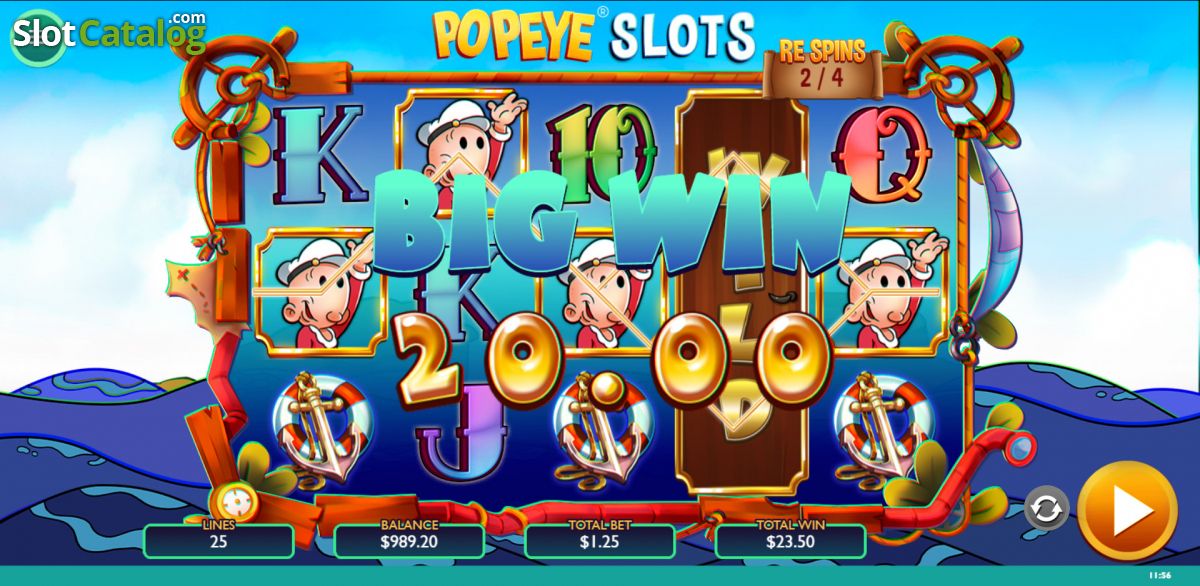1200x586 pixels.
Task: Open the SlotCatalog.com logo link
Action: pyautogui.click(x=108, y=34)
